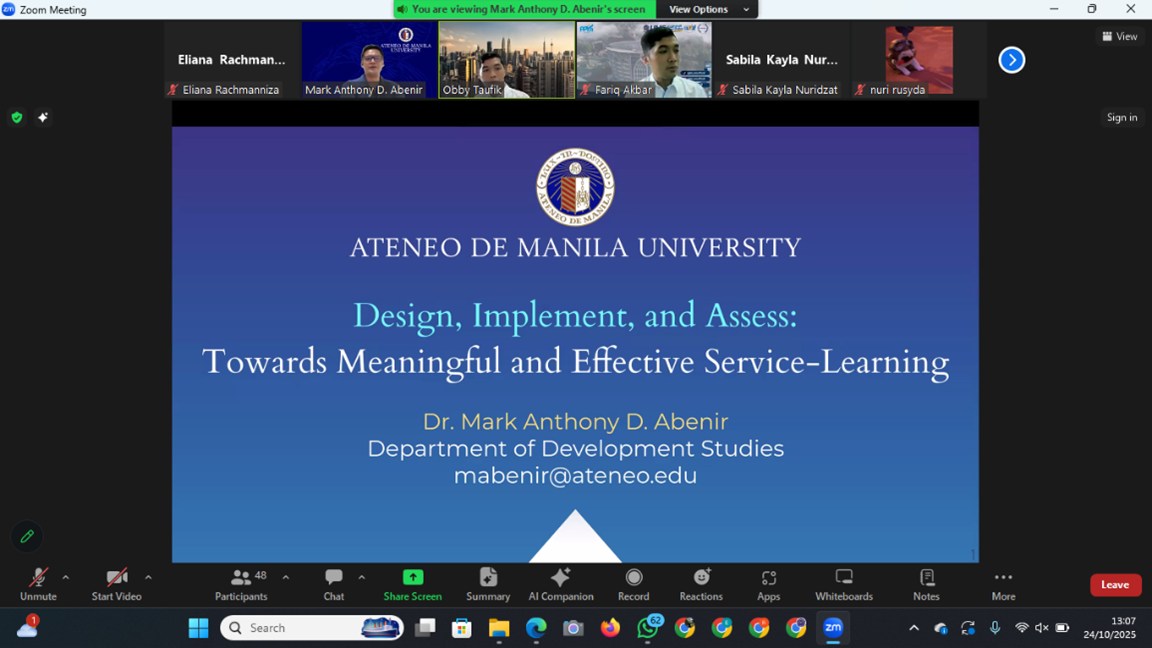Open the Participants panel

pos(241,585)
